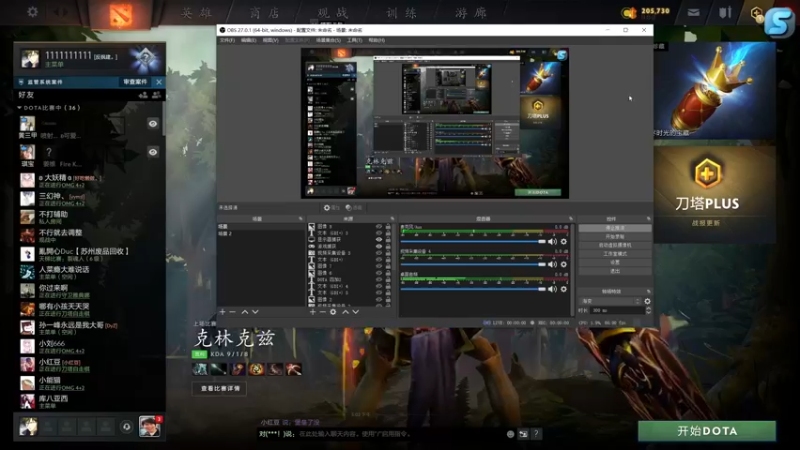Pop out the 混音器 dock with its header icon
The width and height of the screenshot is (800, 450).
571,219
